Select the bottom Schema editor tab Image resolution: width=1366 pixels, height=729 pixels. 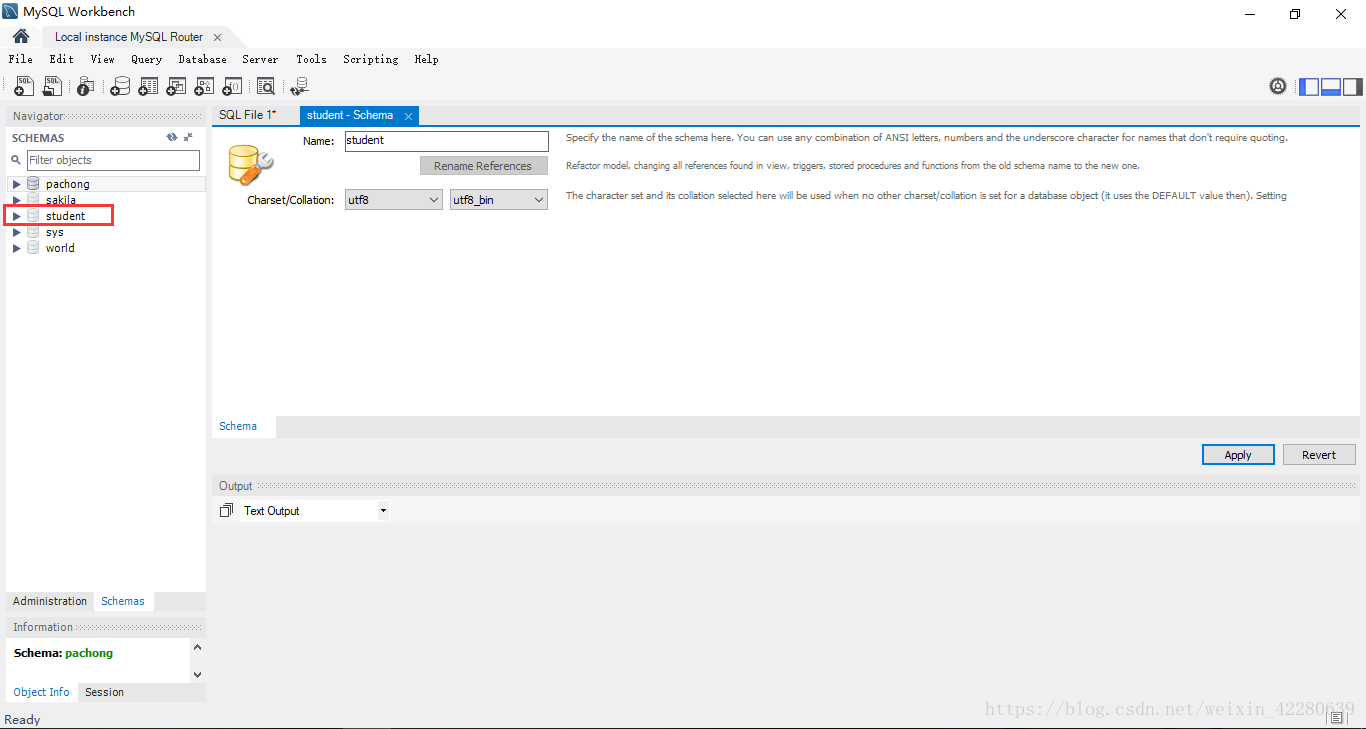[x=238, y=426]
